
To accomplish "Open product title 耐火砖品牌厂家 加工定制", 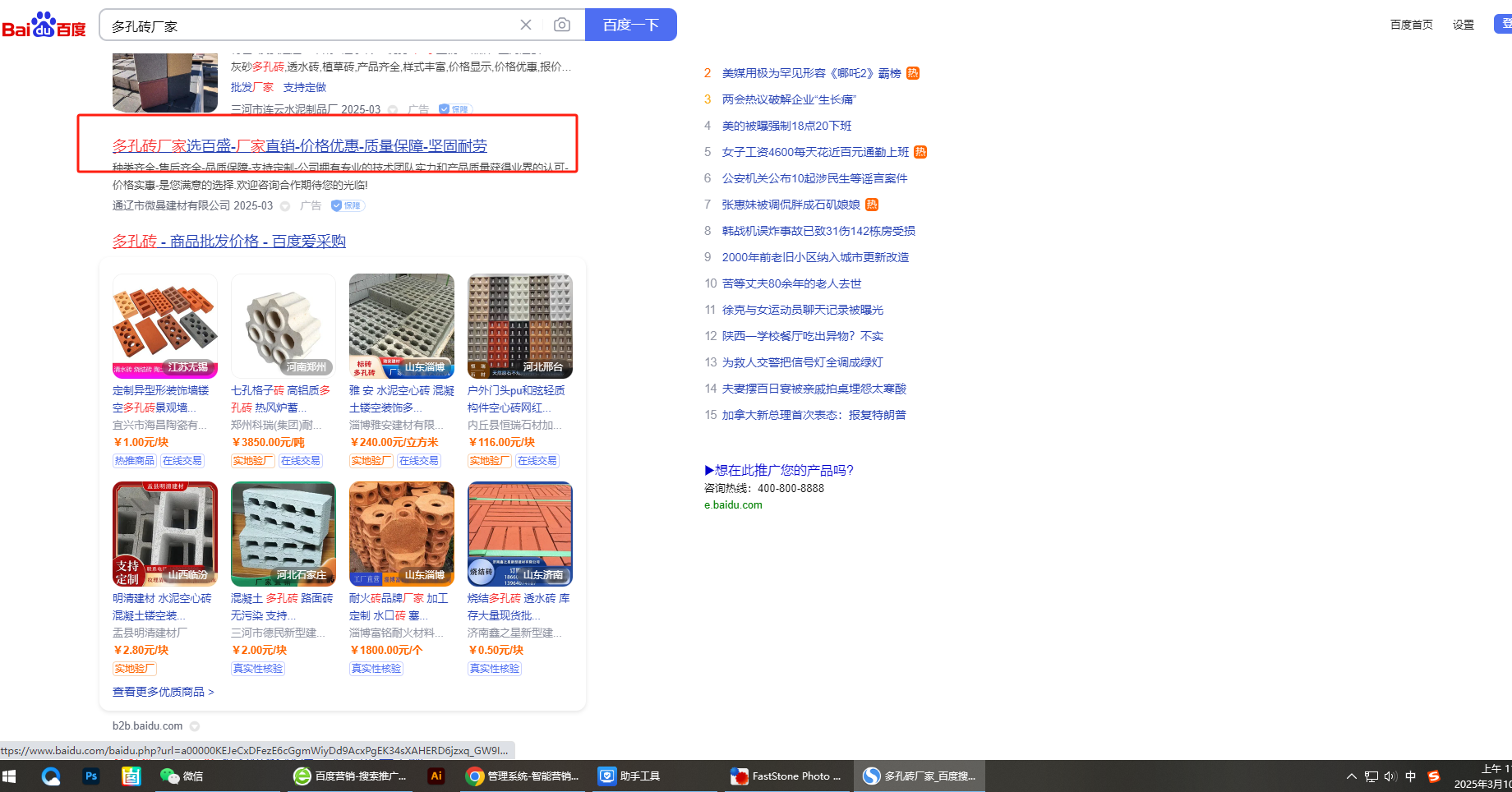I will coord(399,607).
